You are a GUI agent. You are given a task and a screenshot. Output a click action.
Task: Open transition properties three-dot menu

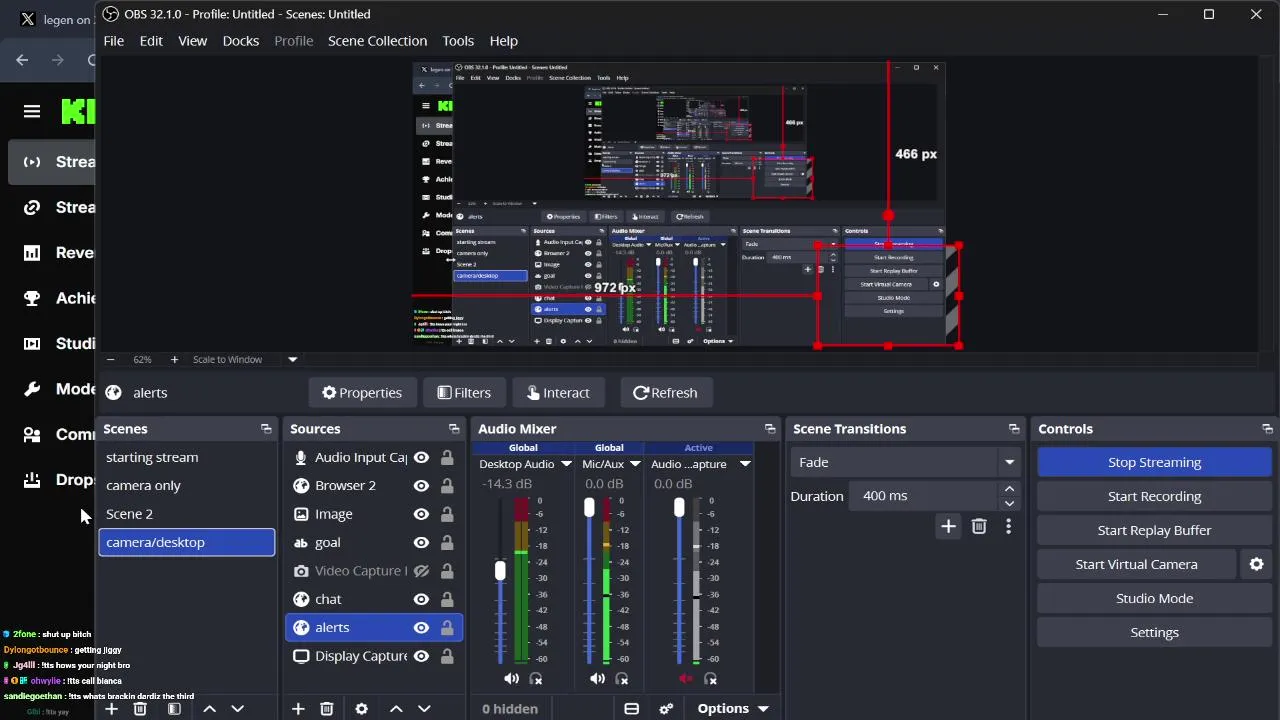[x=1008, y=526]
